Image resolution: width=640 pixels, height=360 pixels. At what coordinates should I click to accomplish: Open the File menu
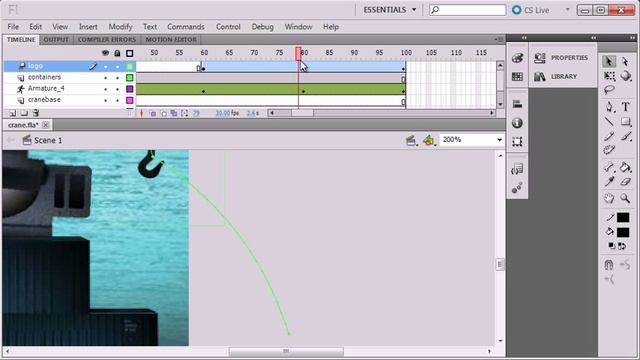pyautogui.click(x=13, y=27)
